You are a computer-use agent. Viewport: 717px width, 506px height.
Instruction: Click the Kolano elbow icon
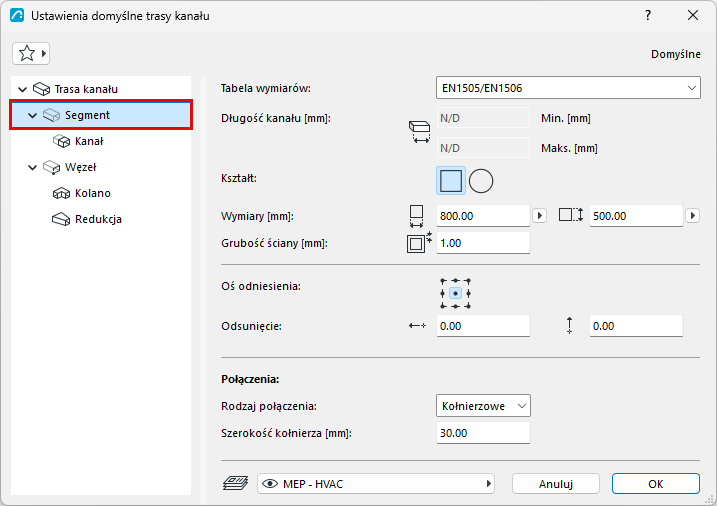tap(61, 193)
